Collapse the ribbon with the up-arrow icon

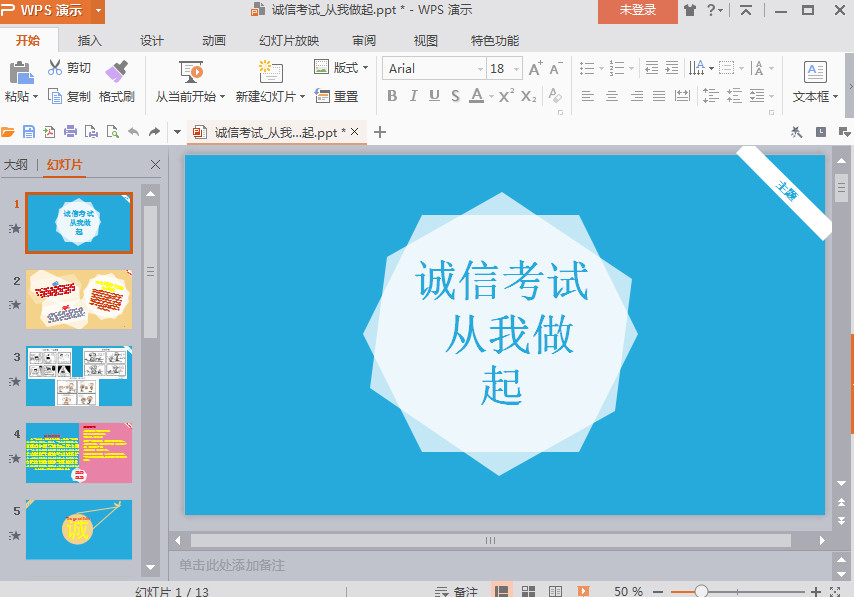pyautogui.click(x=746, y=10)
